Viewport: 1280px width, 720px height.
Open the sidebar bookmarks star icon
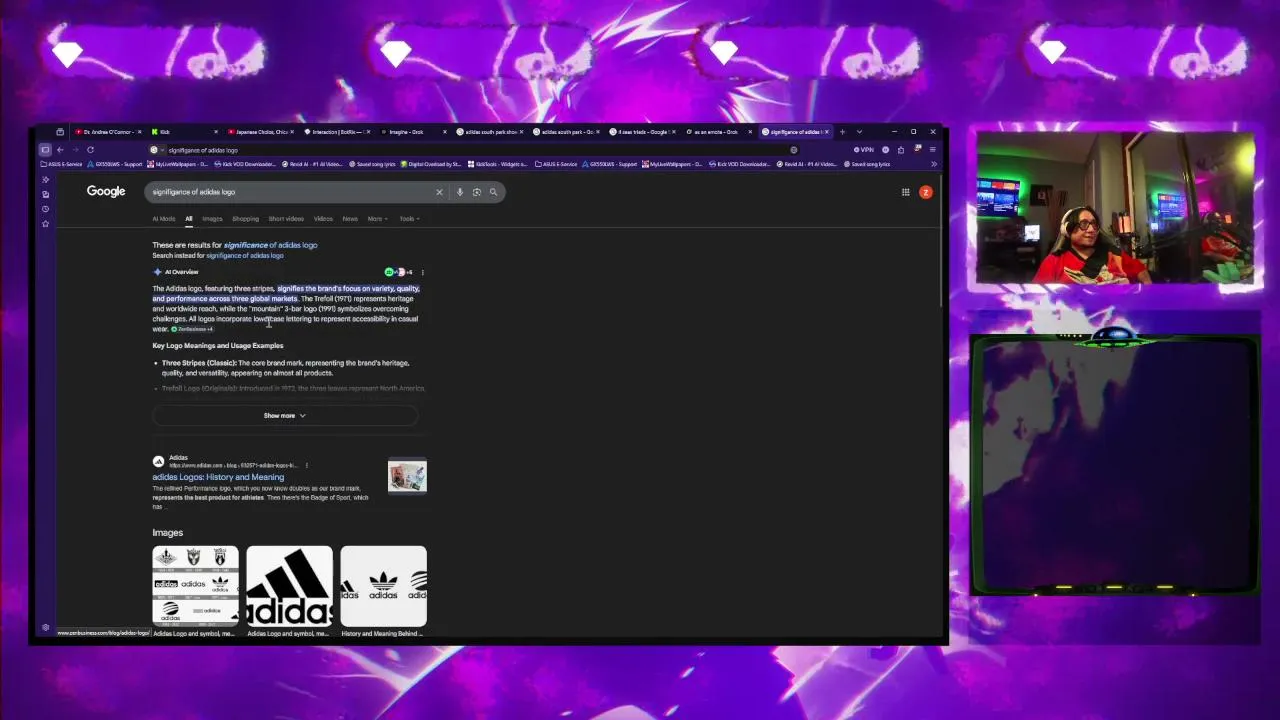45,224
